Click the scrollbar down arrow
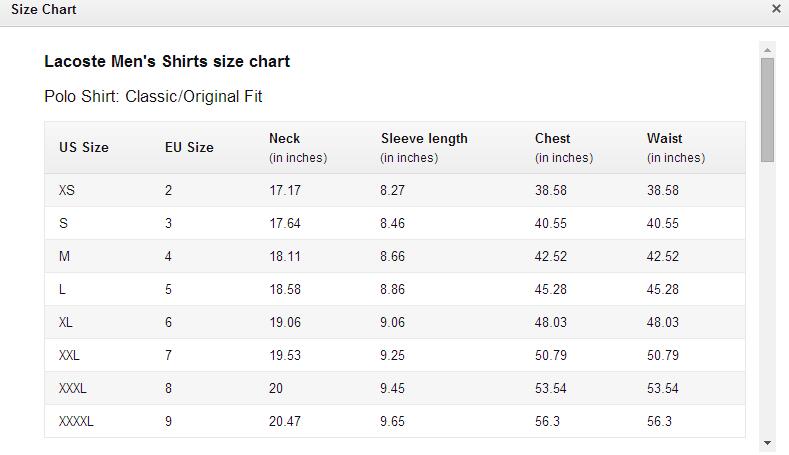The height and width of the screenshot is (455, 789). [767, 443]
